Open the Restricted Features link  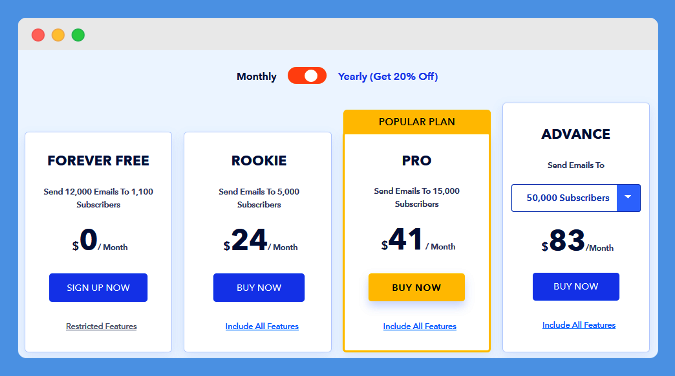tap(101, 326)
